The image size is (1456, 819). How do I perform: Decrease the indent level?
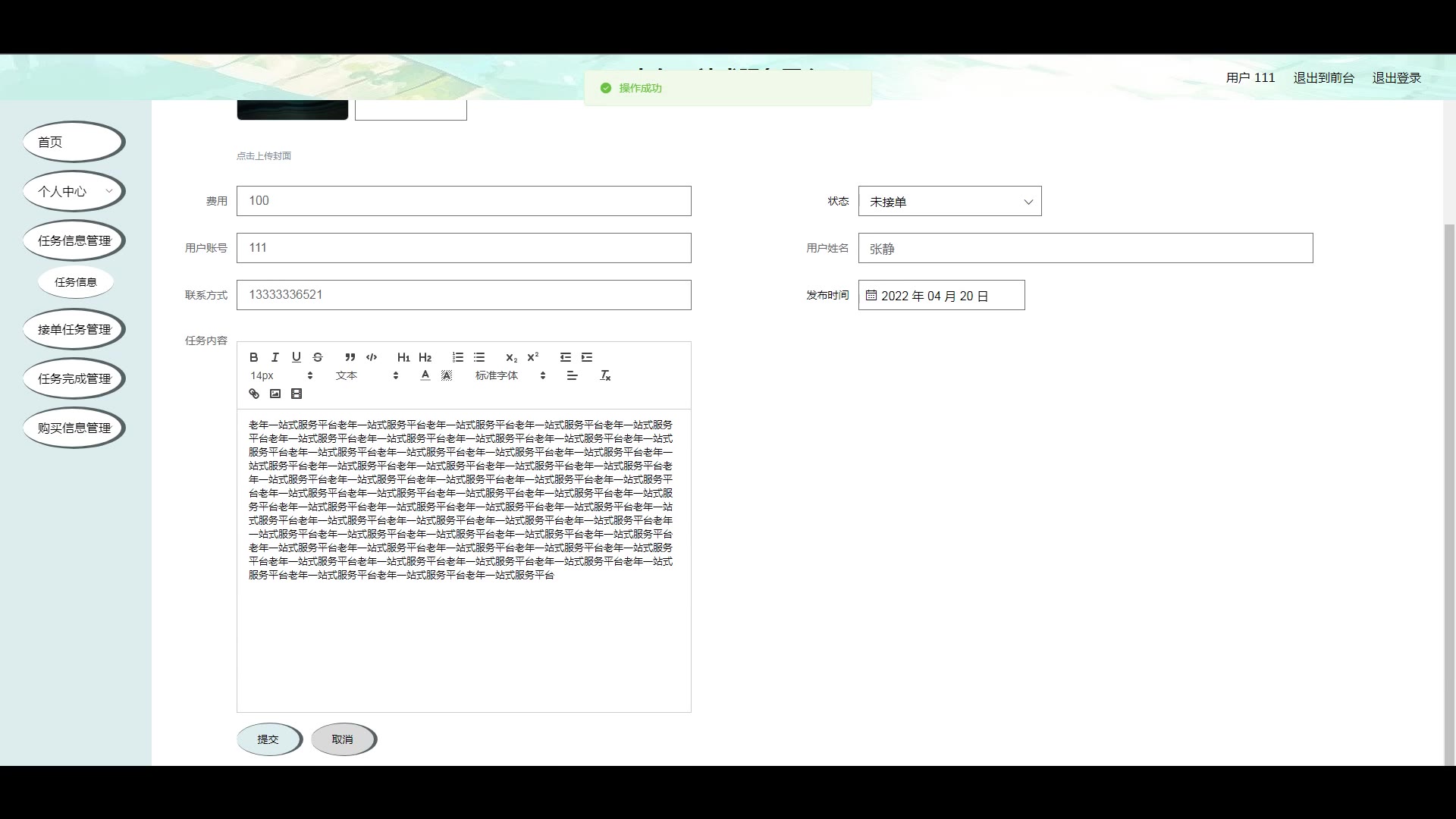[566, 357]
